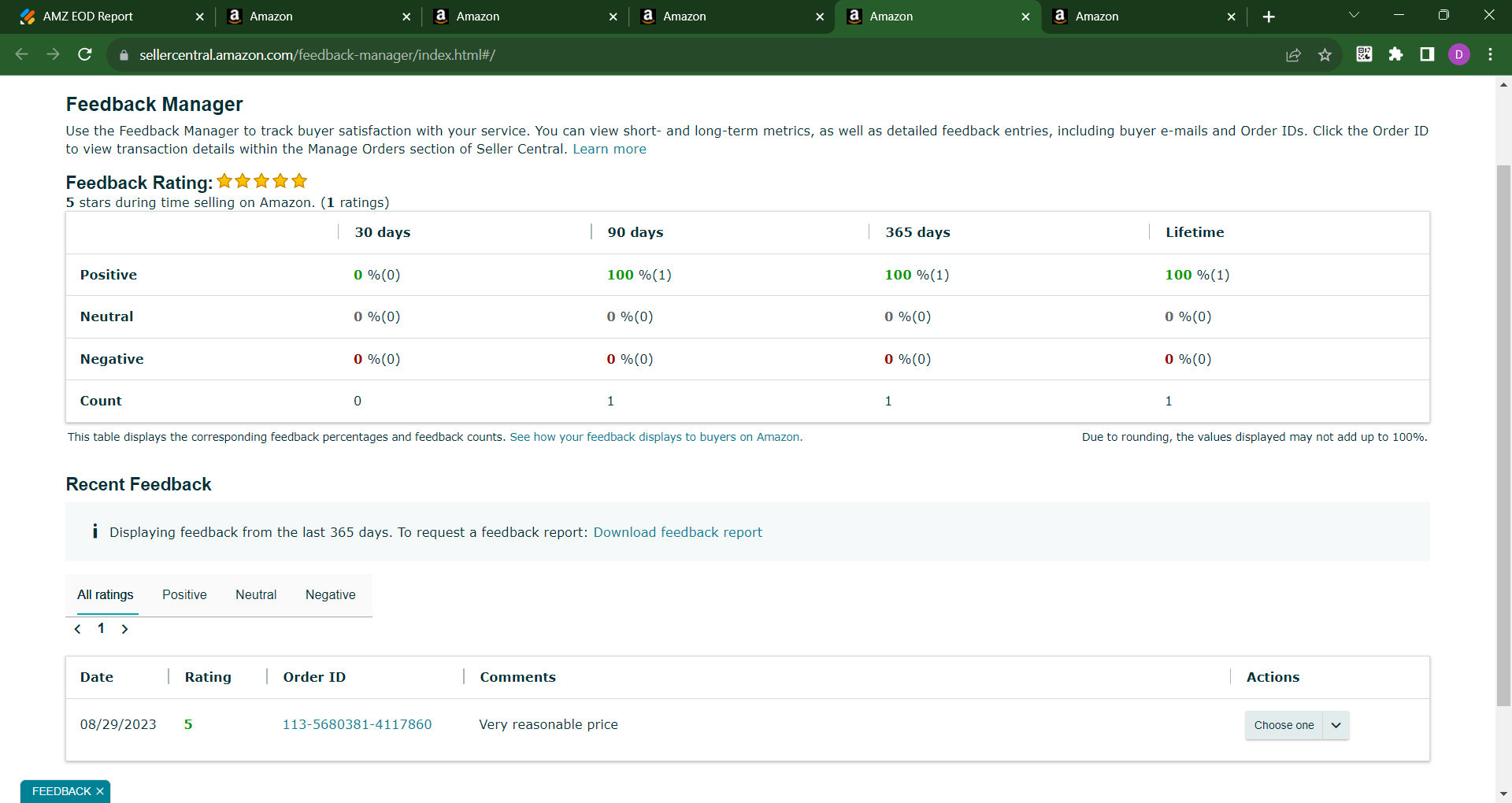Open a new browser tab
The height and width of the screenshot is (803, 1512).
pos(1269,17)
